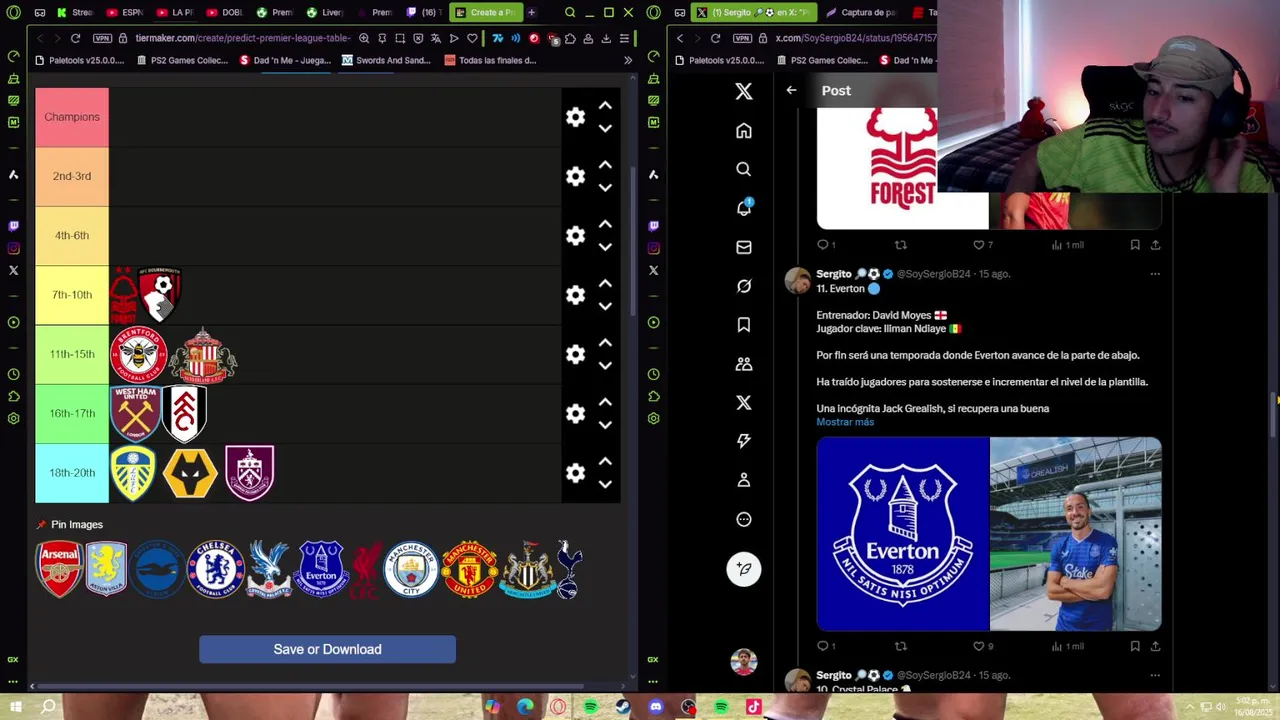1280x720 pixels.
Task: Click the tiermaker.com address bar
Action: pyautogui.click(x=243, y=38)
